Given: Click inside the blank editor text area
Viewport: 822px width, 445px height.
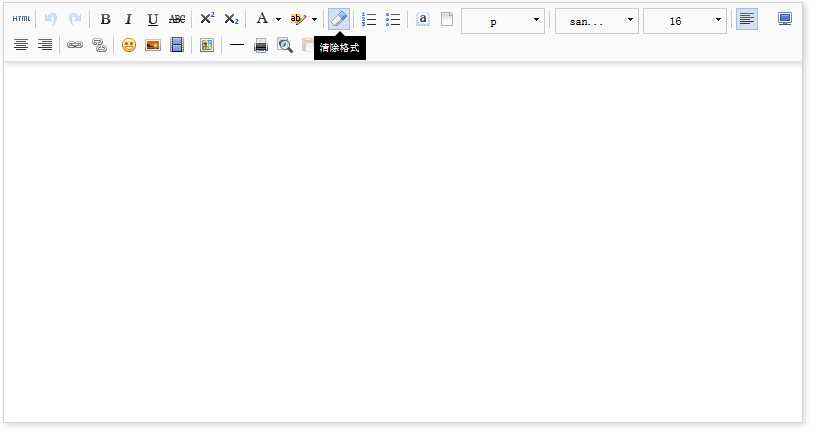Looking at the screenshot, I should click(x=403, y=241).
